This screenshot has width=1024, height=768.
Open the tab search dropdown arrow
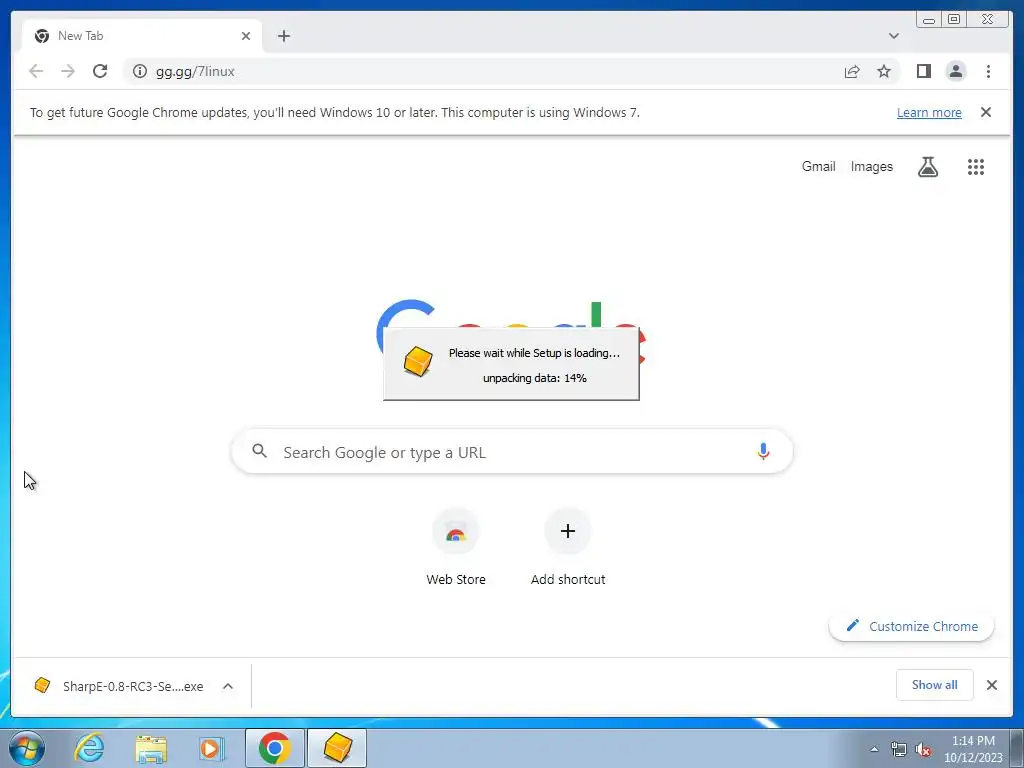(893, 36)
